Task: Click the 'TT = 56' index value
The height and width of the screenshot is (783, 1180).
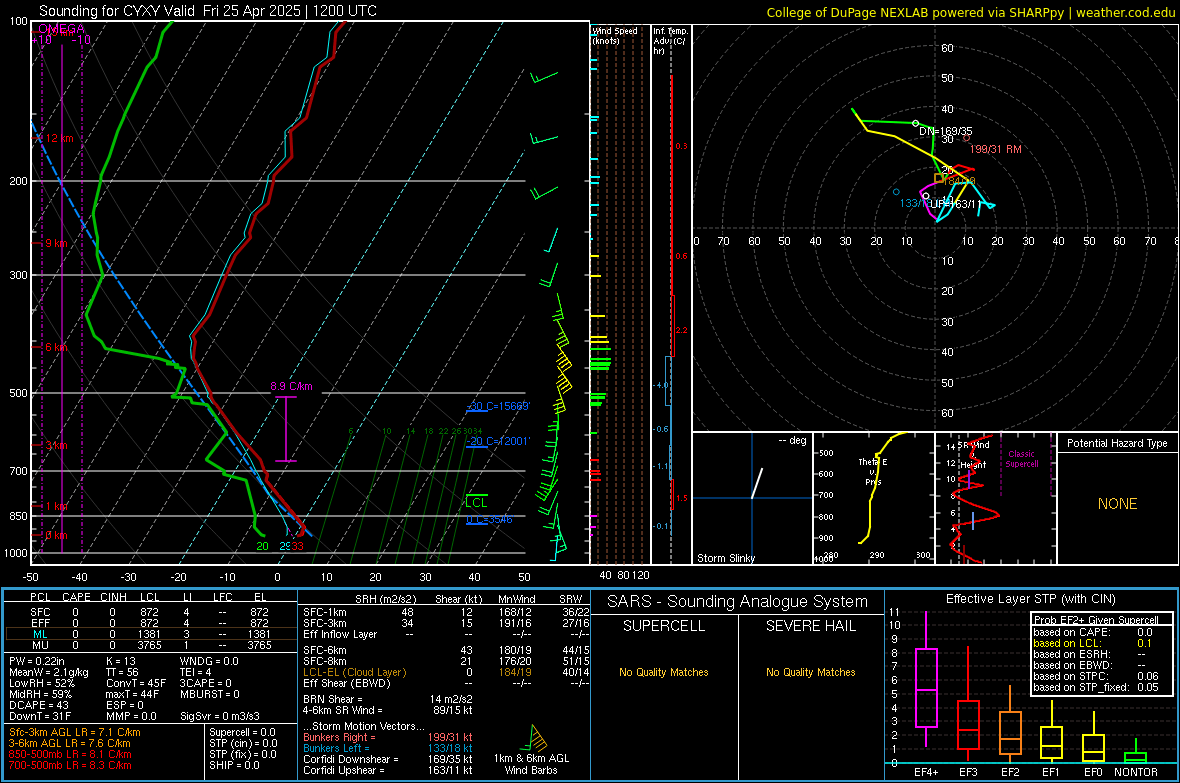Action: click(121, 672)
